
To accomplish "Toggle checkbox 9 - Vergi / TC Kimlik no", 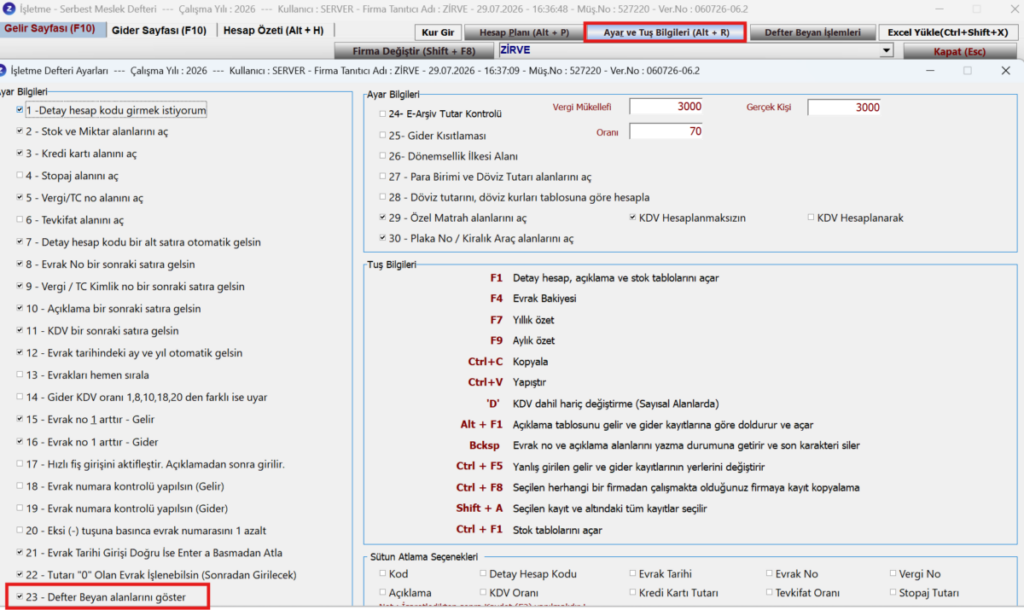I will point(20,286).
